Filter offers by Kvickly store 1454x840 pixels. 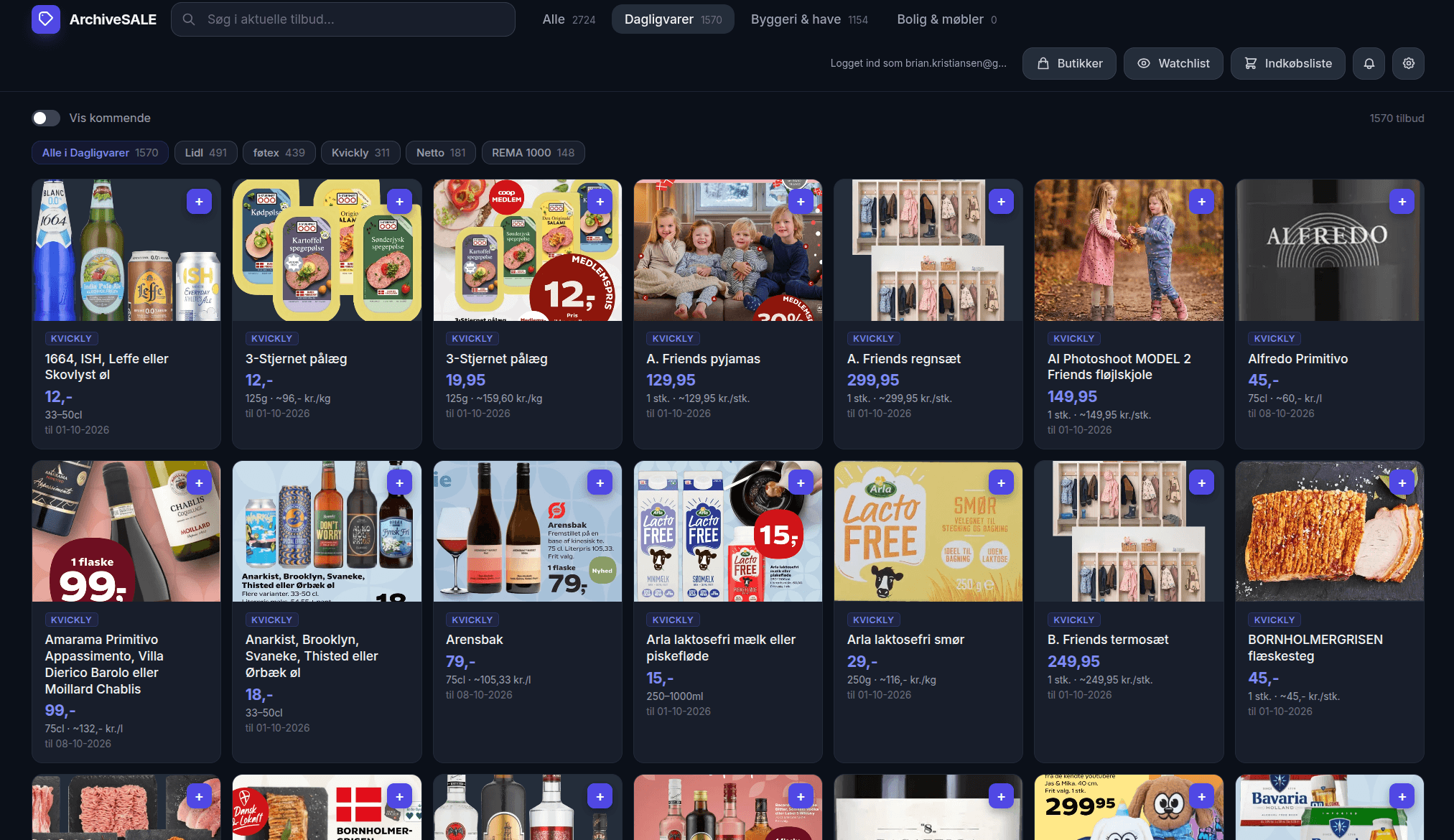pos(360,153)
